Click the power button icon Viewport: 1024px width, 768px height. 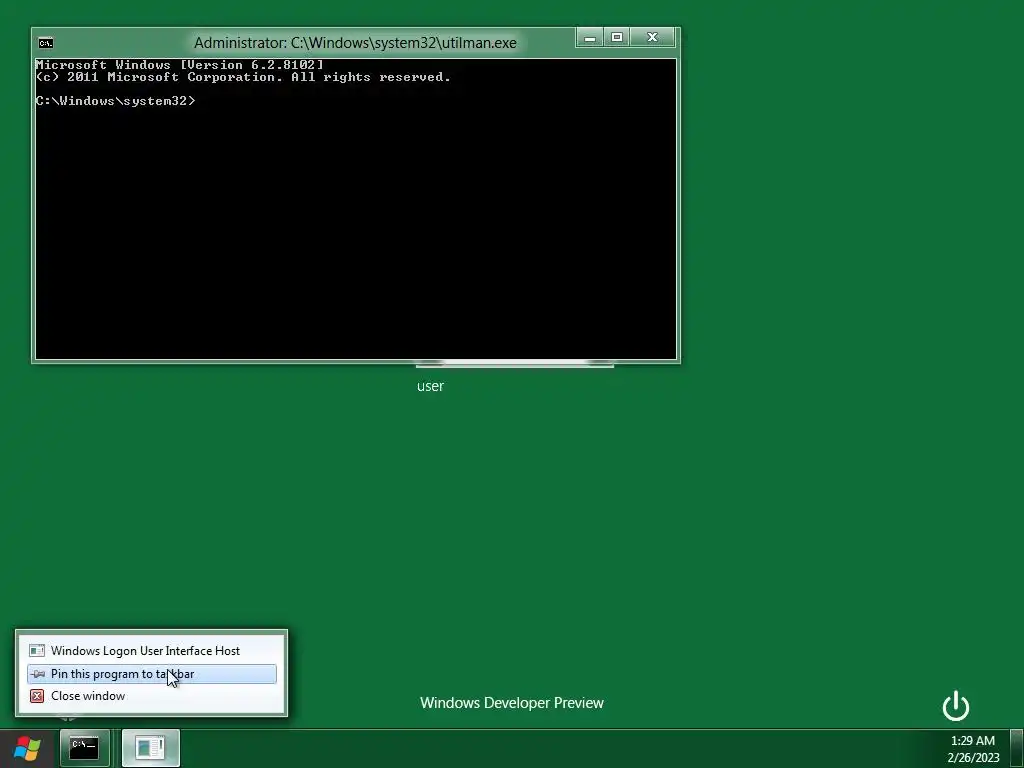pos(955,705)
